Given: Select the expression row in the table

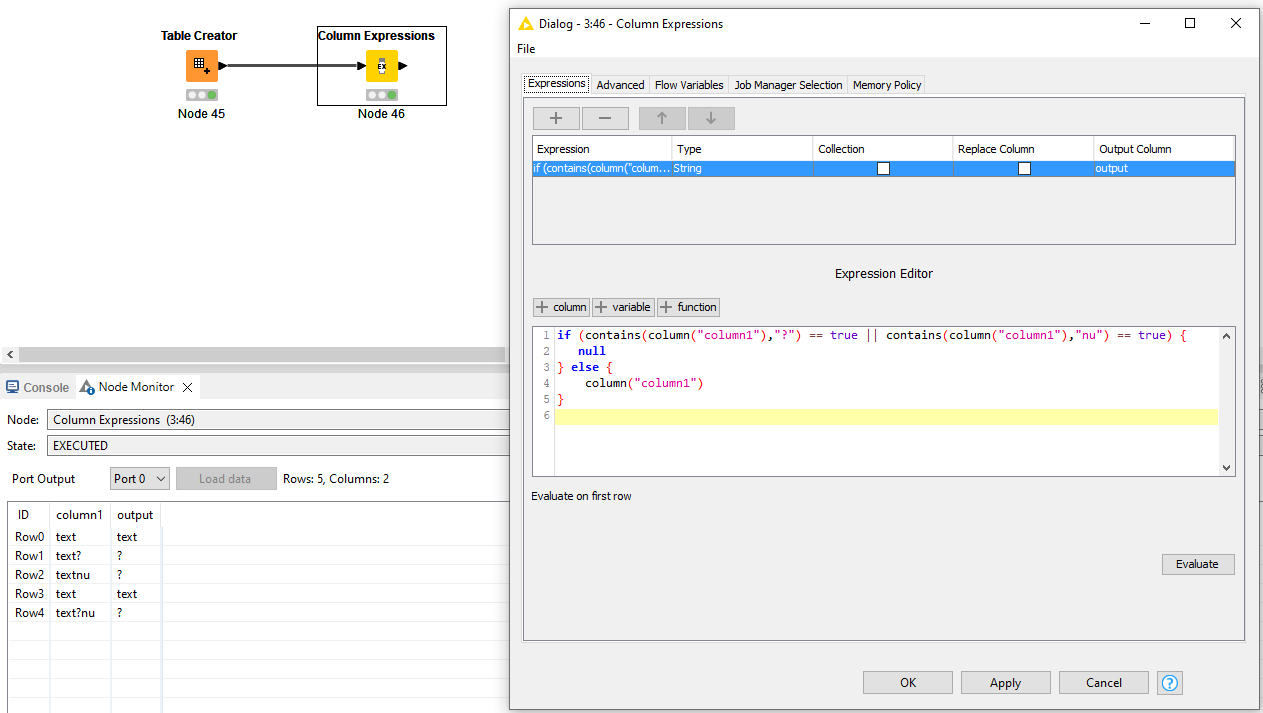Looking at the screenshot, I should click(x=883, y=169).
